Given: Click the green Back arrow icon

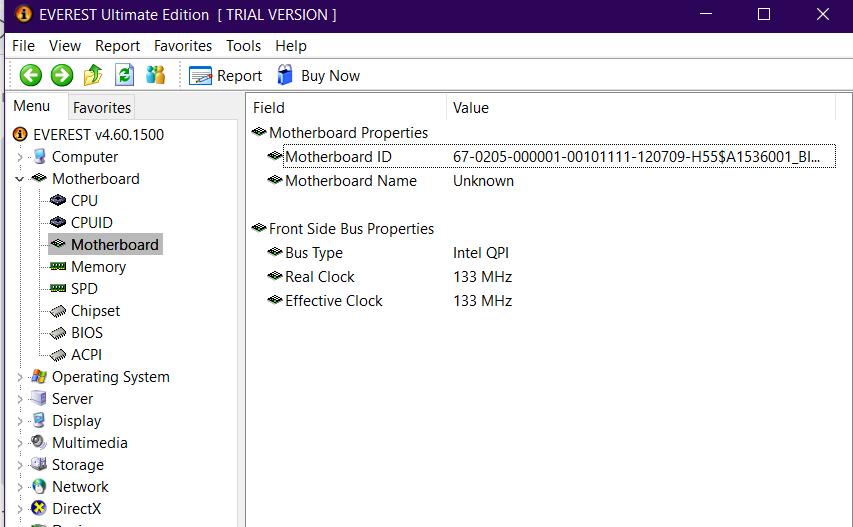Looking at the screenshot, I should (x=30, y=75).
